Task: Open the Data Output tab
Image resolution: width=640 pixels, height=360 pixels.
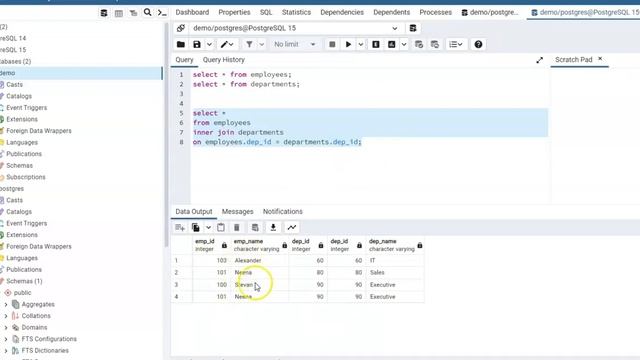Action: [194, 211]
